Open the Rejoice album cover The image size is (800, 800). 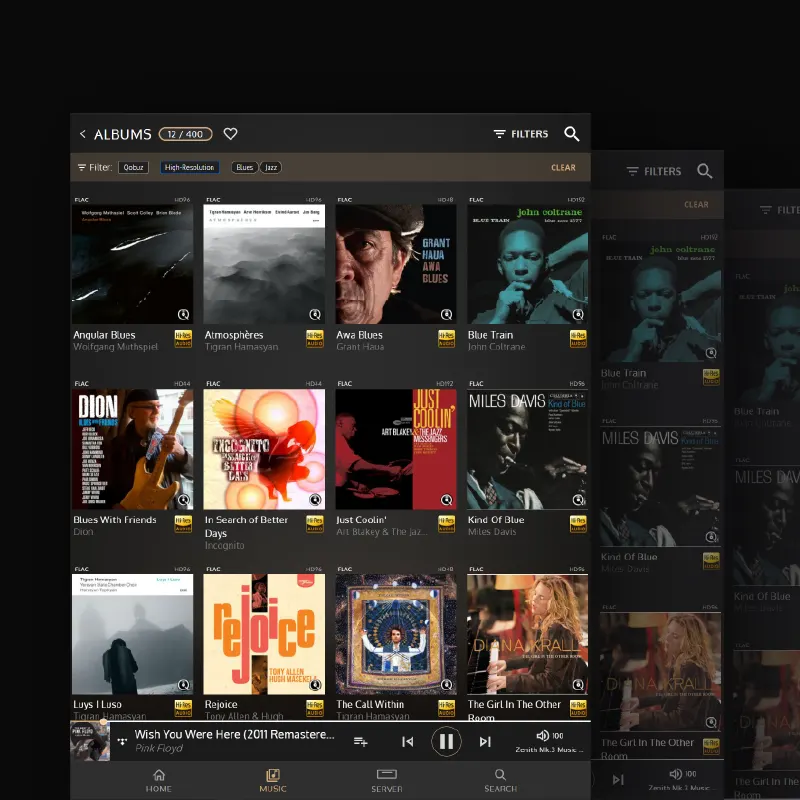pyautogui.click(x=264, y=634)
